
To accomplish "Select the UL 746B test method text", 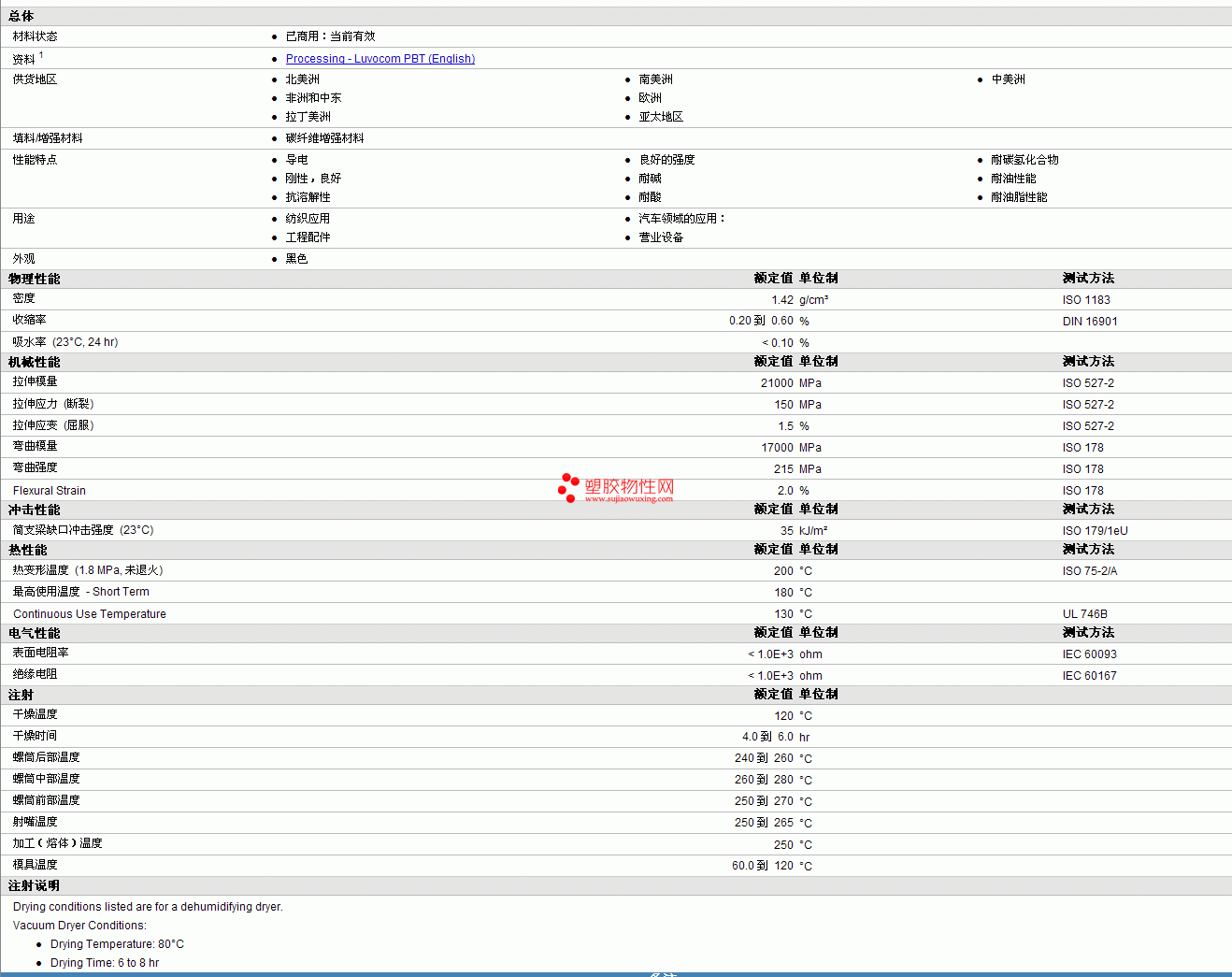I will (1084, 614).
